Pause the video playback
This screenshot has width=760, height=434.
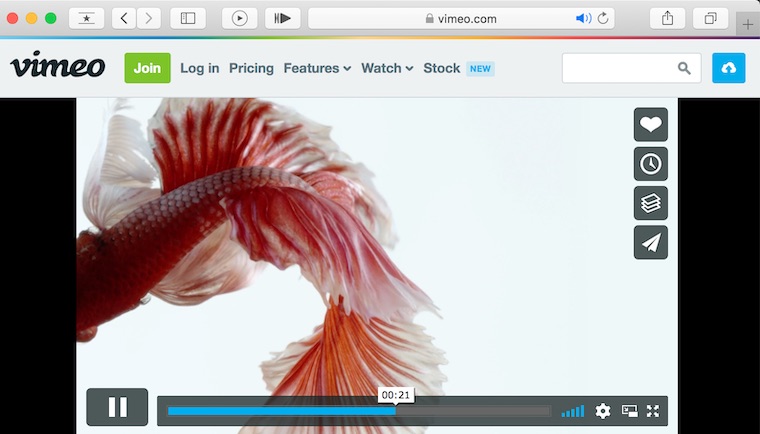click(x=117, y=407)
